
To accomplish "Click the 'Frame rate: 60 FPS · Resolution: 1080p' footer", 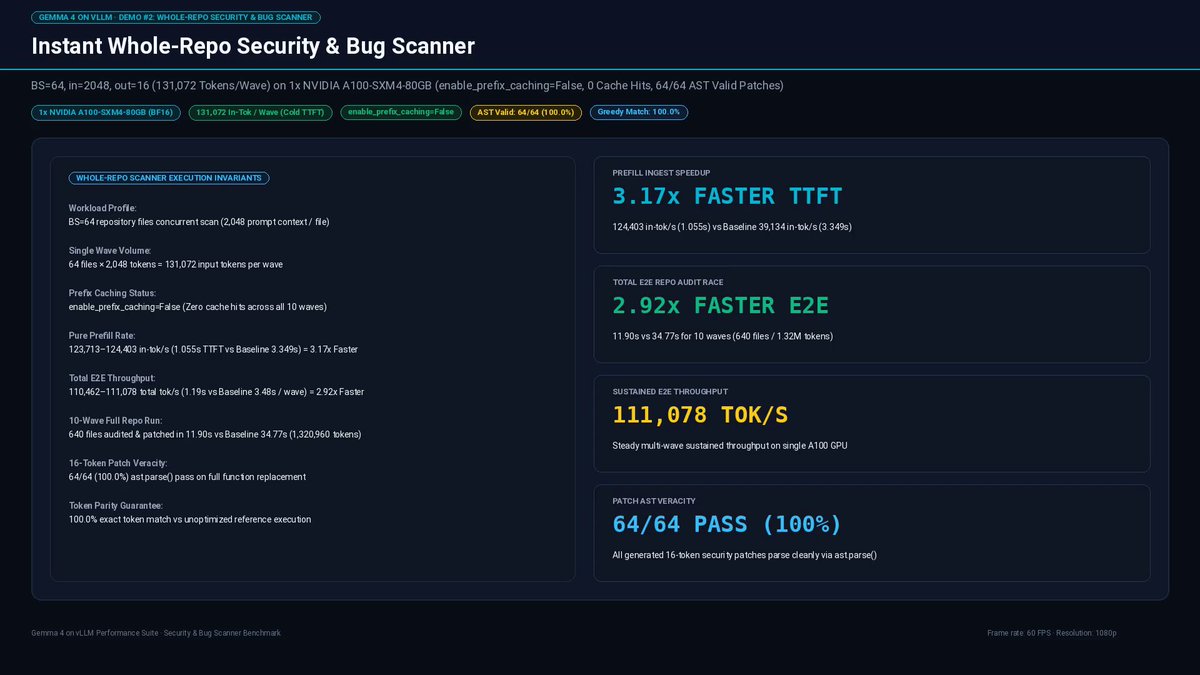I will click(1051, 633).
